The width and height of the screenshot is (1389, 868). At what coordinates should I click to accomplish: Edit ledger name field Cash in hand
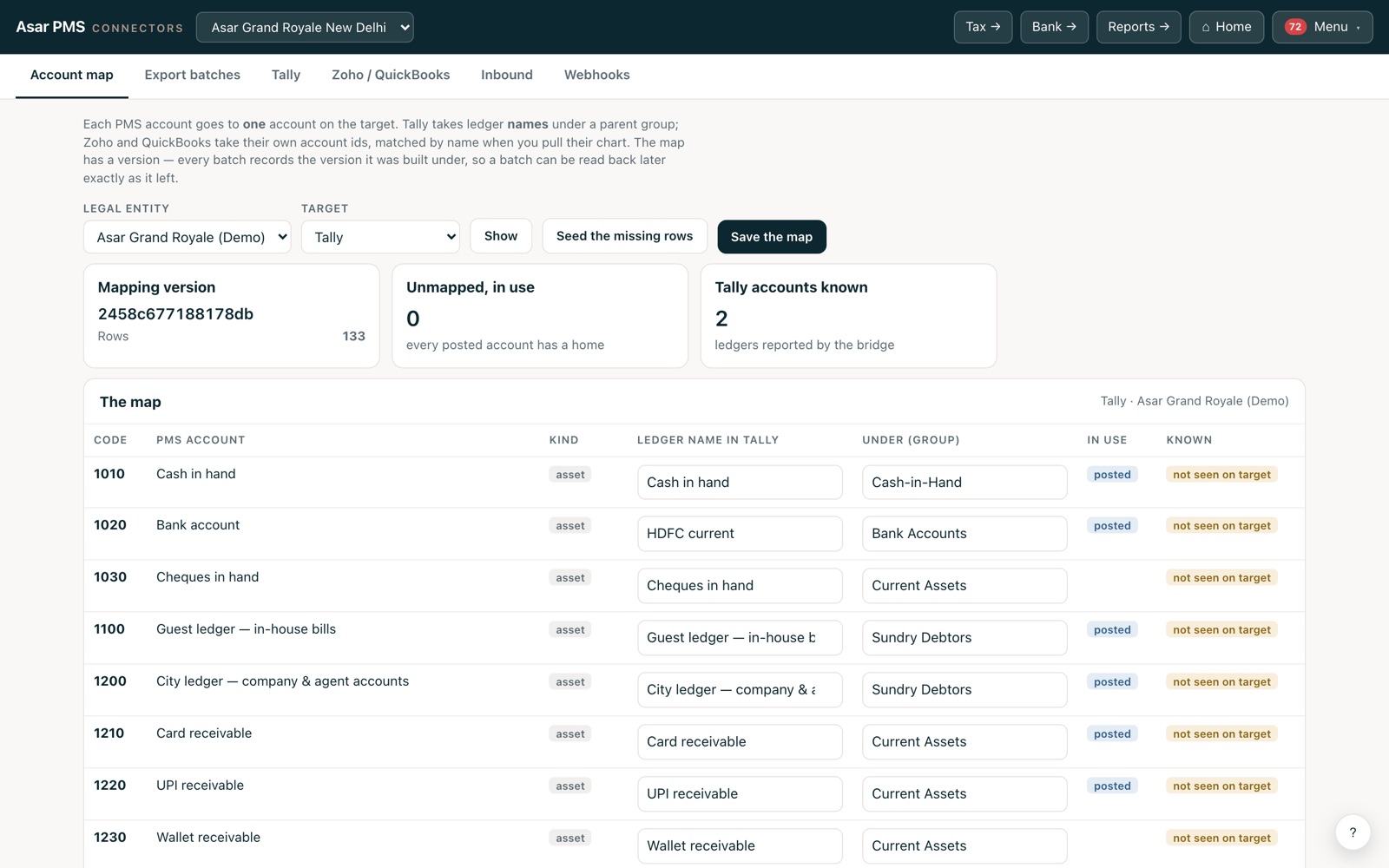[x=740, y=483]
